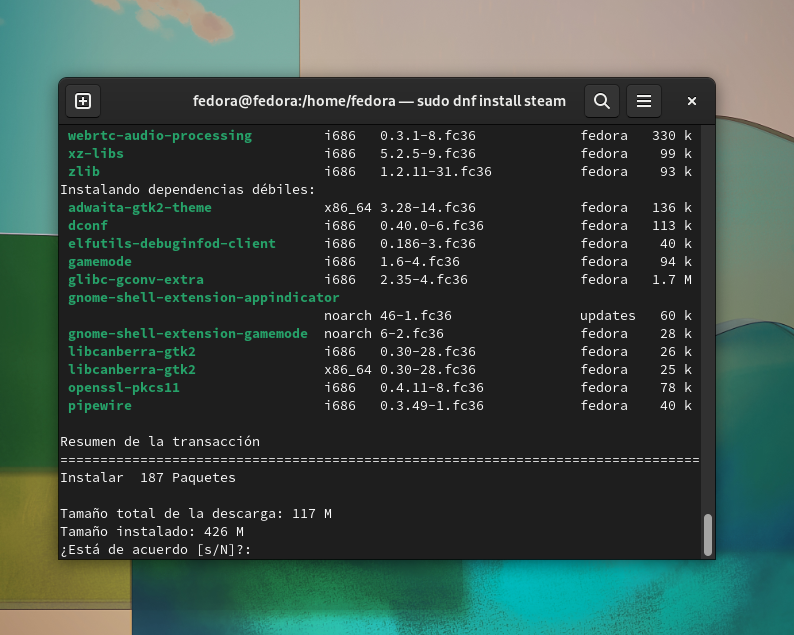Screen dimensions: 794x635
Task: Open the hamburger menu in terminal
Action: point(644,101)
